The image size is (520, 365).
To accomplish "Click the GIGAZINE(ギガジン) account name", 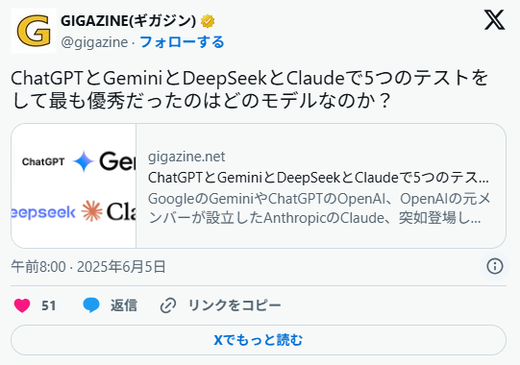I will (128, 21).
